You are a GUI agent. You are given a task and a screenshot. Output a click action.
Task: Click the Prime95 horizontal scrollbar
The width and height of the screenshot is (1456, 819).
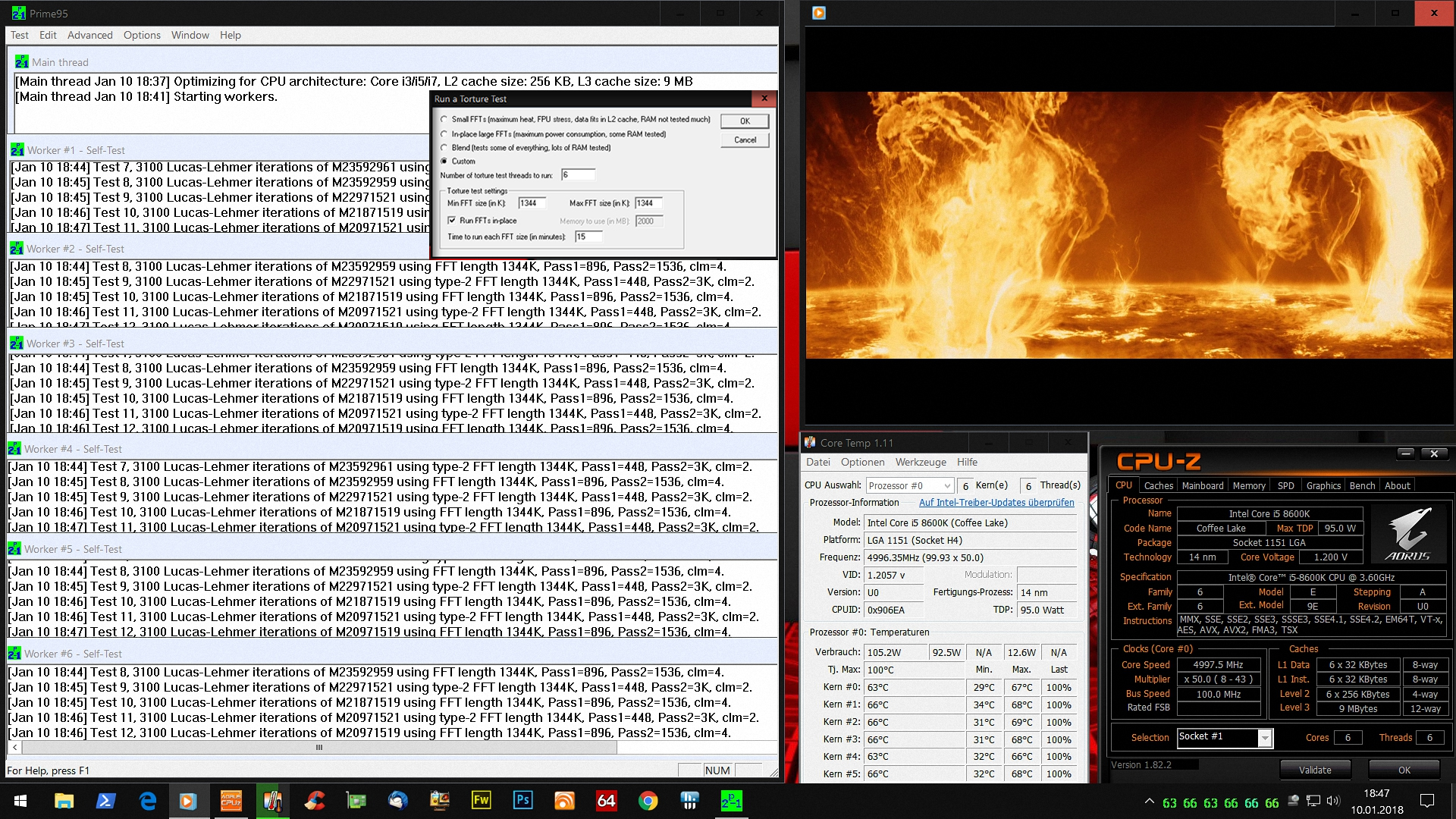click(318, 748)
